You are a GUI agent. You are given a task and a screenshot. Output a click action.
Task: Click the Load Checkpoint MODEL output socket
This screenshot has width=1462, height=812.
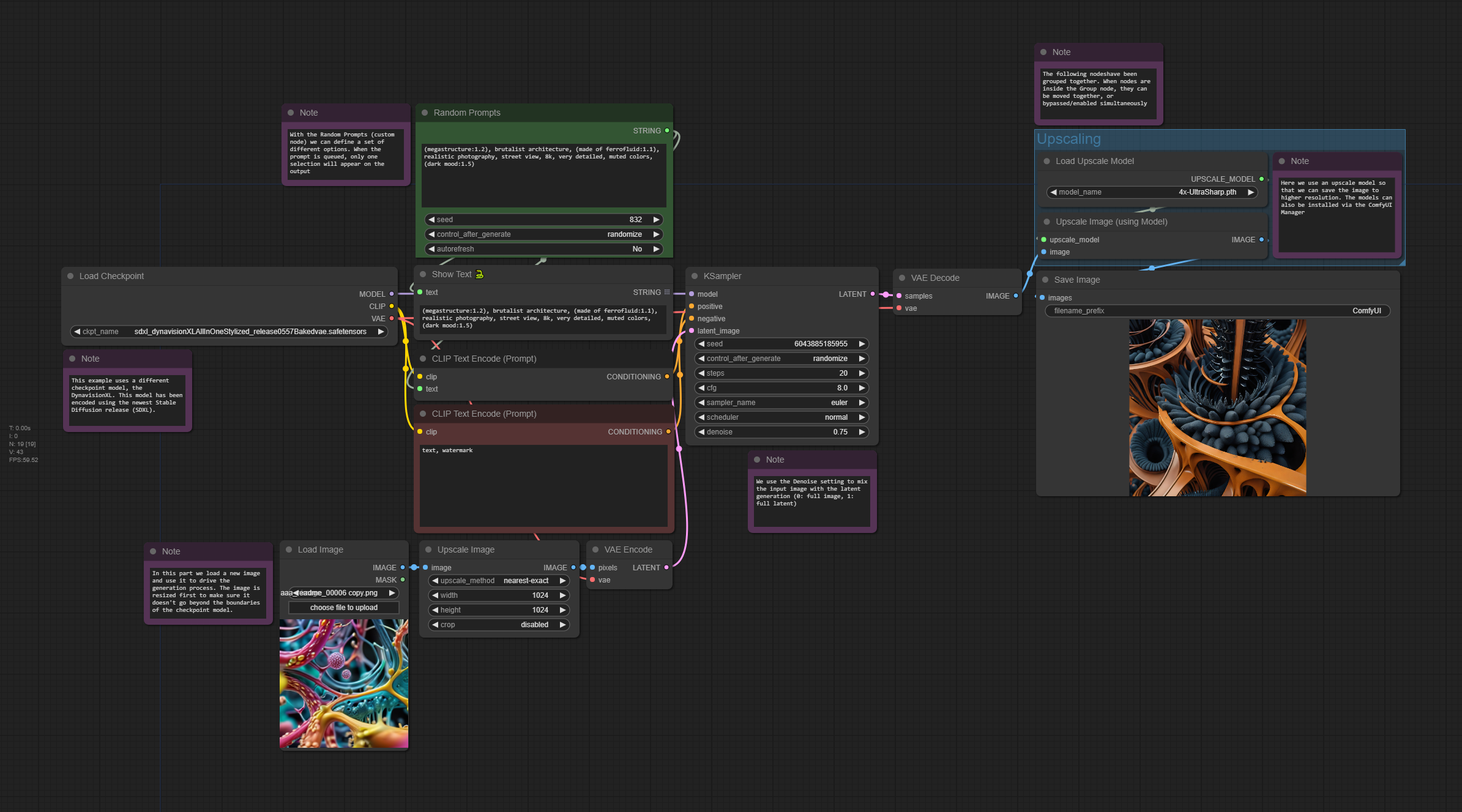tap(392, 294)
